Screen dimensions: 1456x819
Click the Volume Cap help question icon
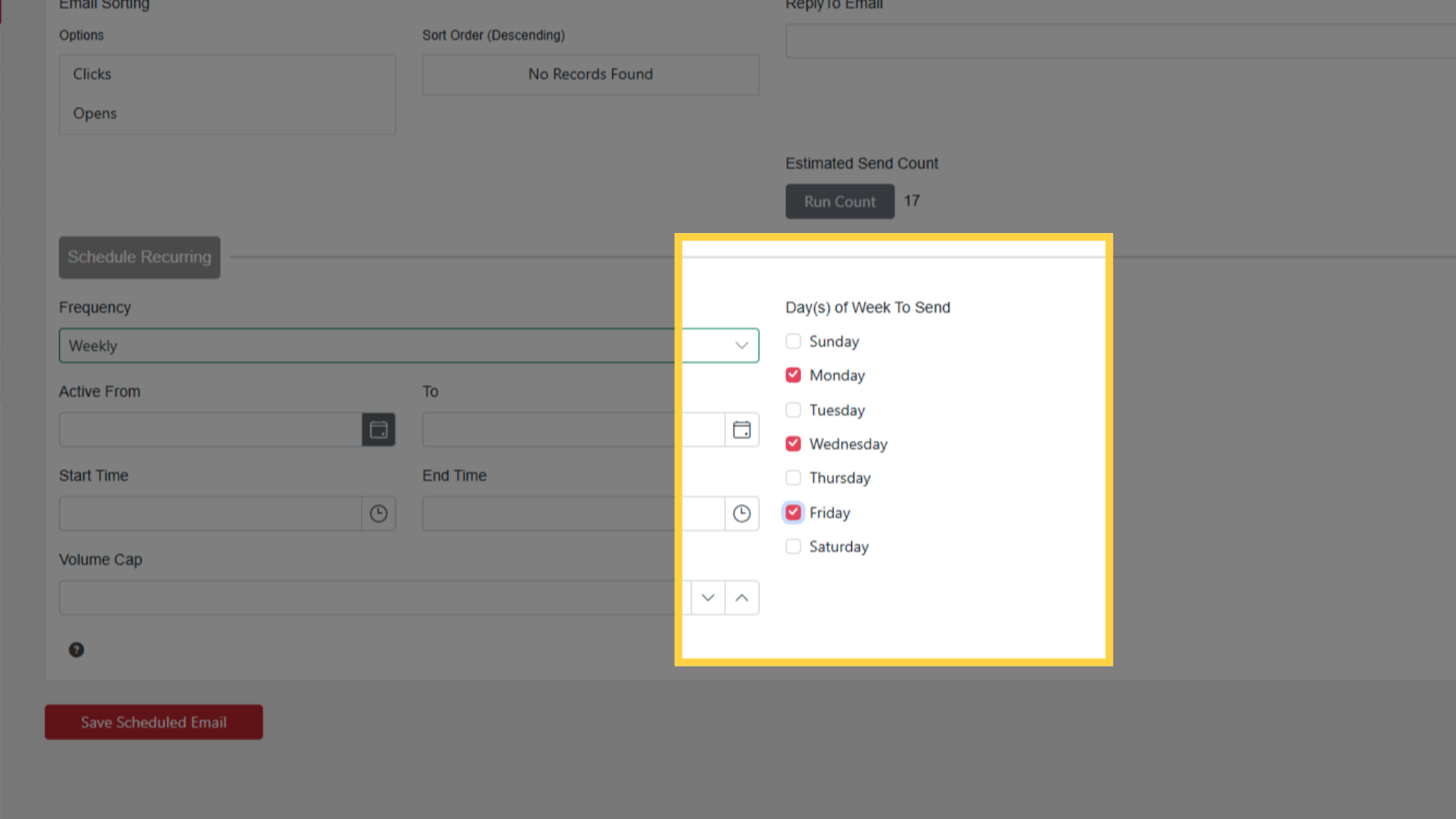point(77,650)
